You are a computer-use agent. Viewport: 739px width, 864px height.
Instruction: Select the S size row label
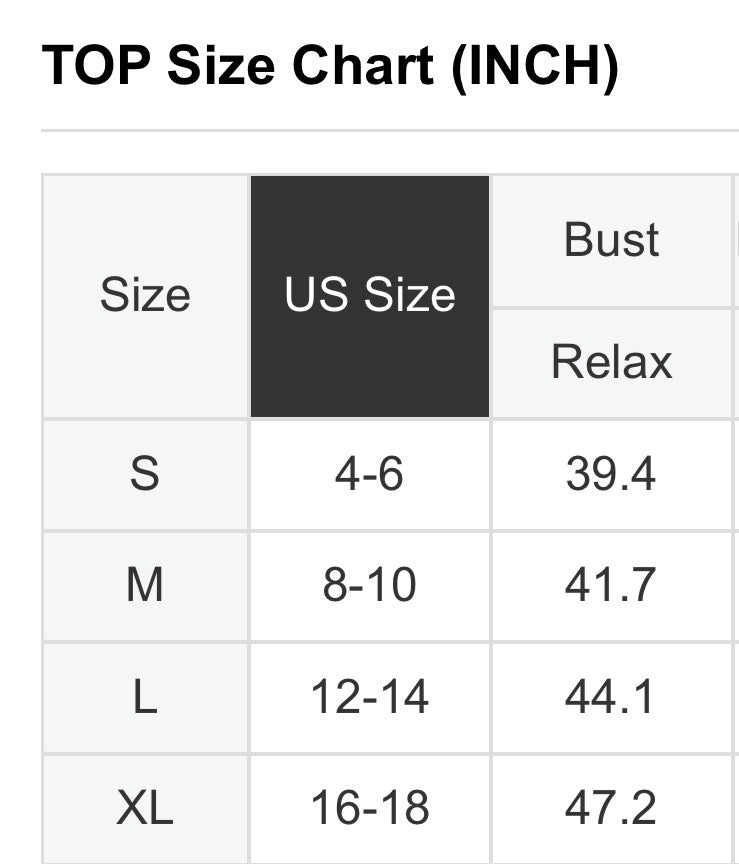coord(145,474)
